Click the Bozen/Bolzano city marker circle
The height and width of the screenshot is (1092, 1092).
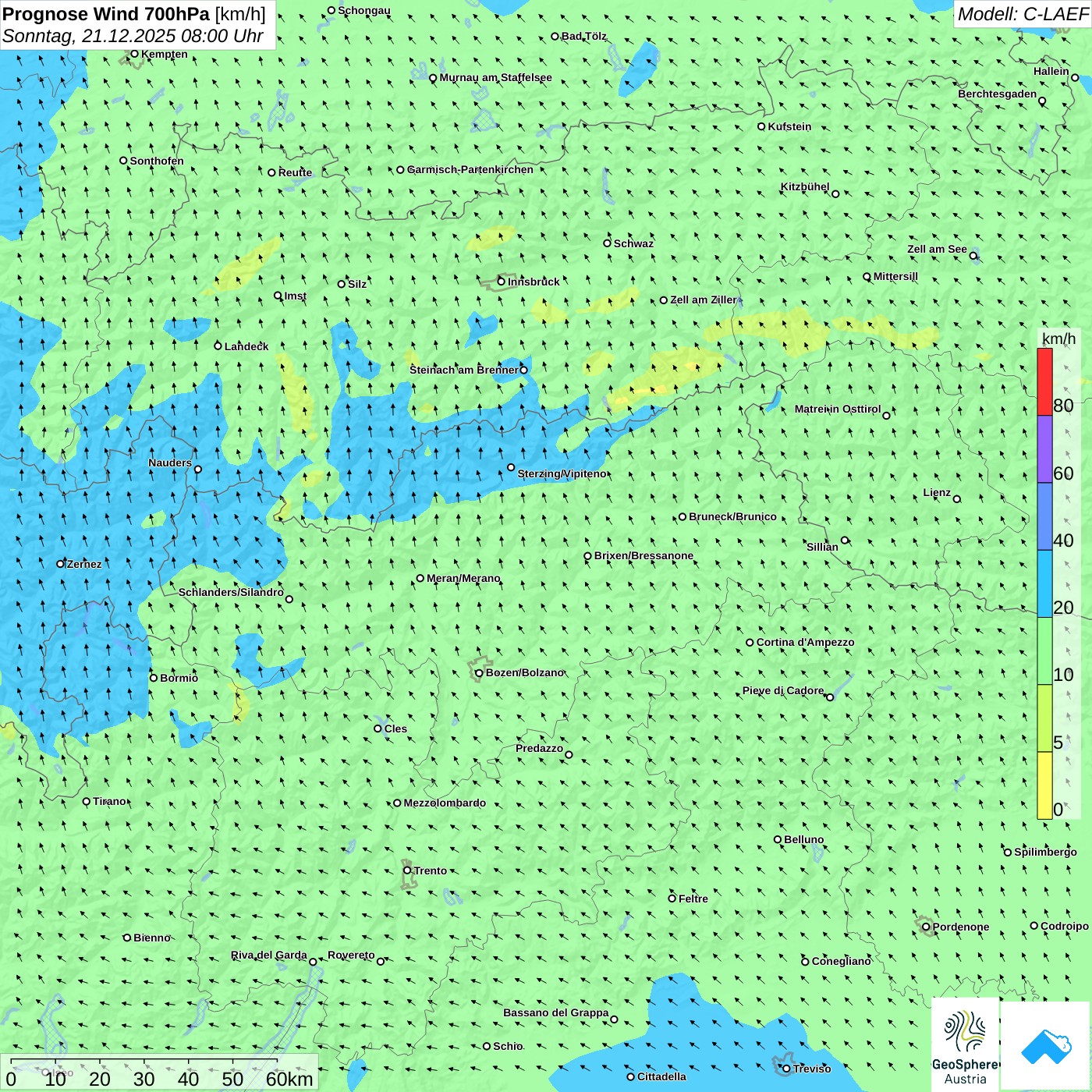click(x=479, y=672)
